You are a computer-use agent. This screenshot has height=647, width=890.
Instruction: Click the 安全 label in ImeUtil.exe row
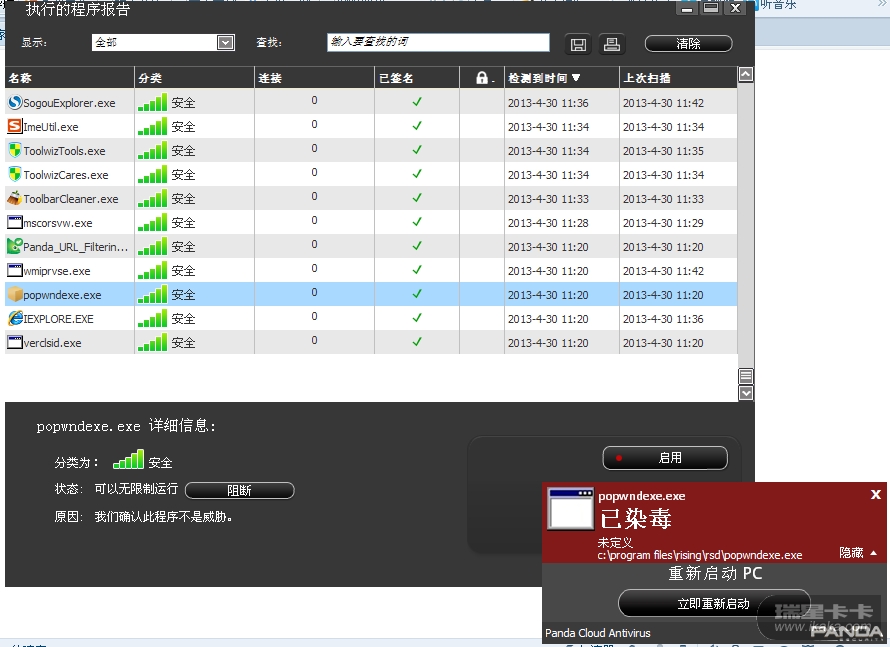(x=183, y=127)
